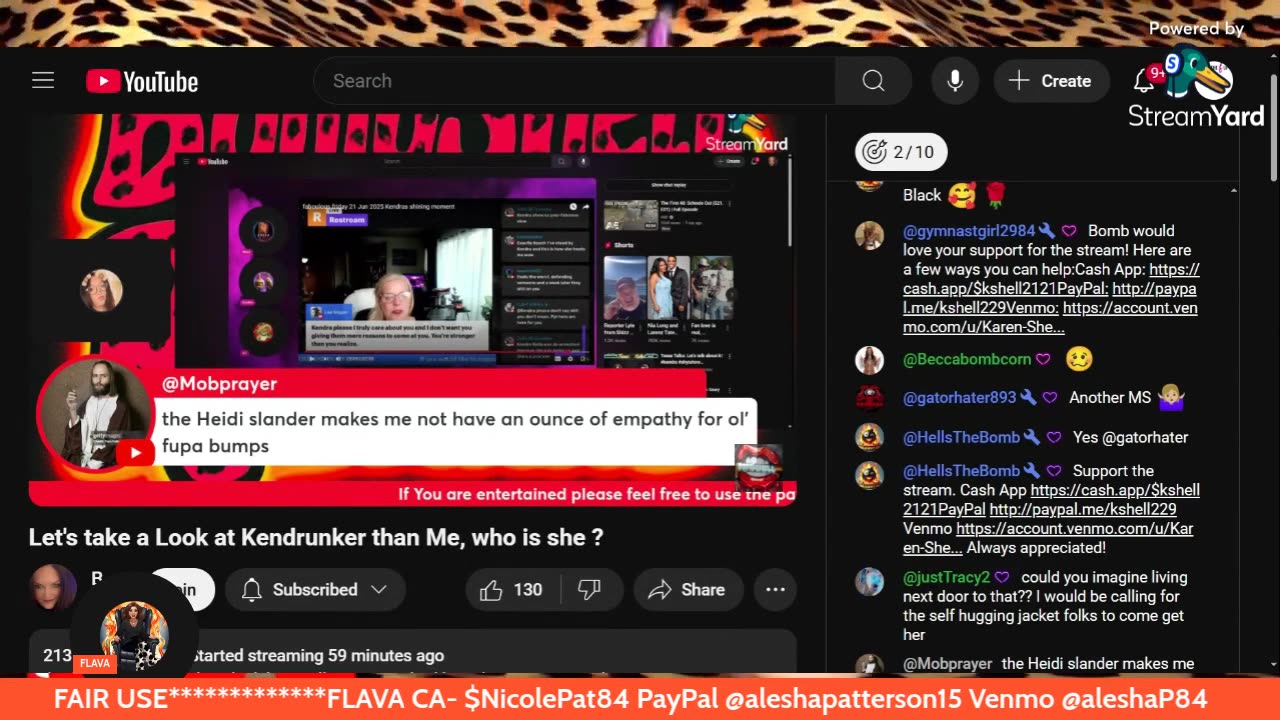Click gatorhater893 chat avatar
Screen dimensions: 1280x720
[x=869, y=398]
